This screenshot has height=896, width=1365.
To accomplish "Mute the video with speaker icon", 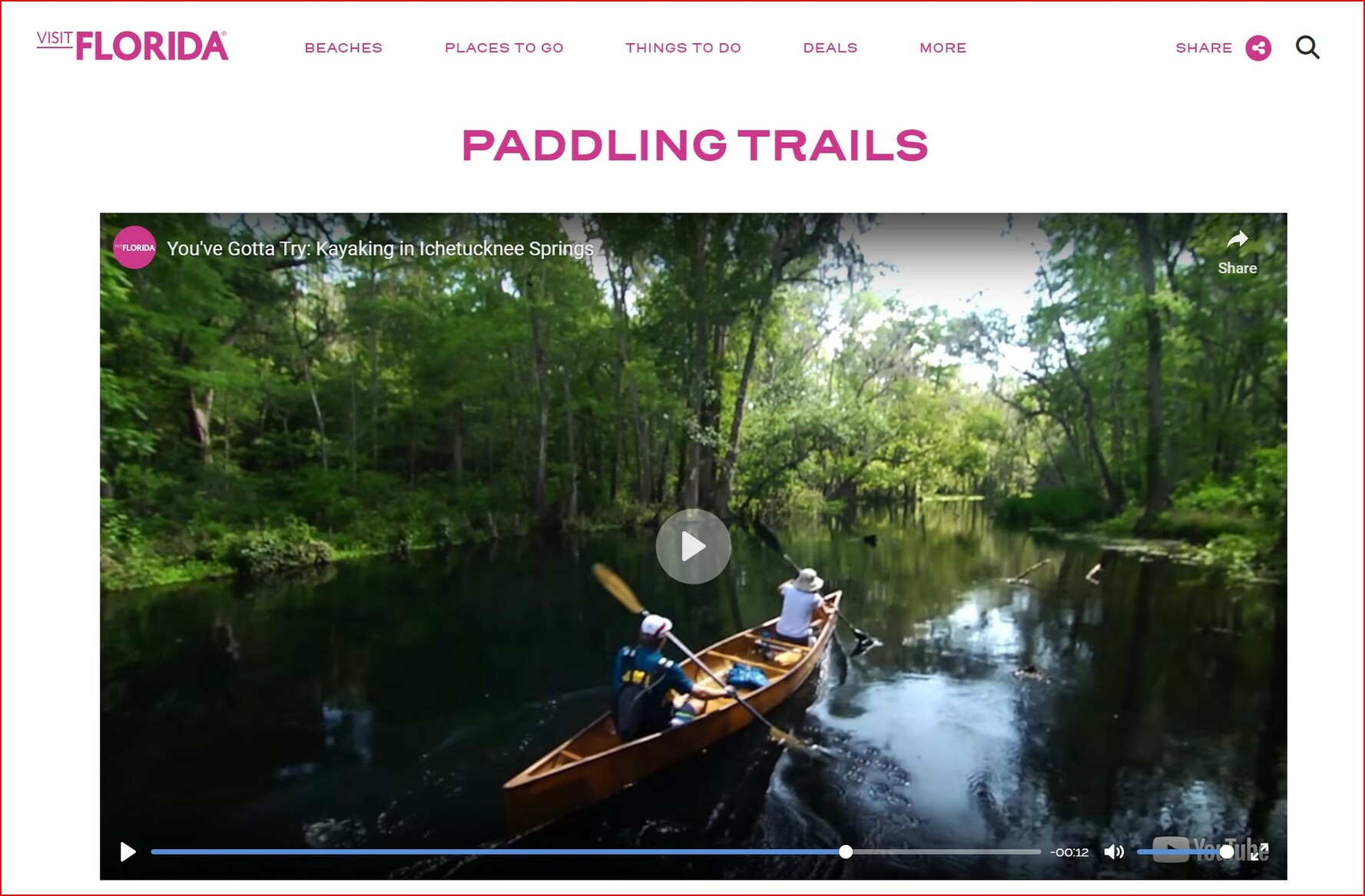I will pos(1114,851).
